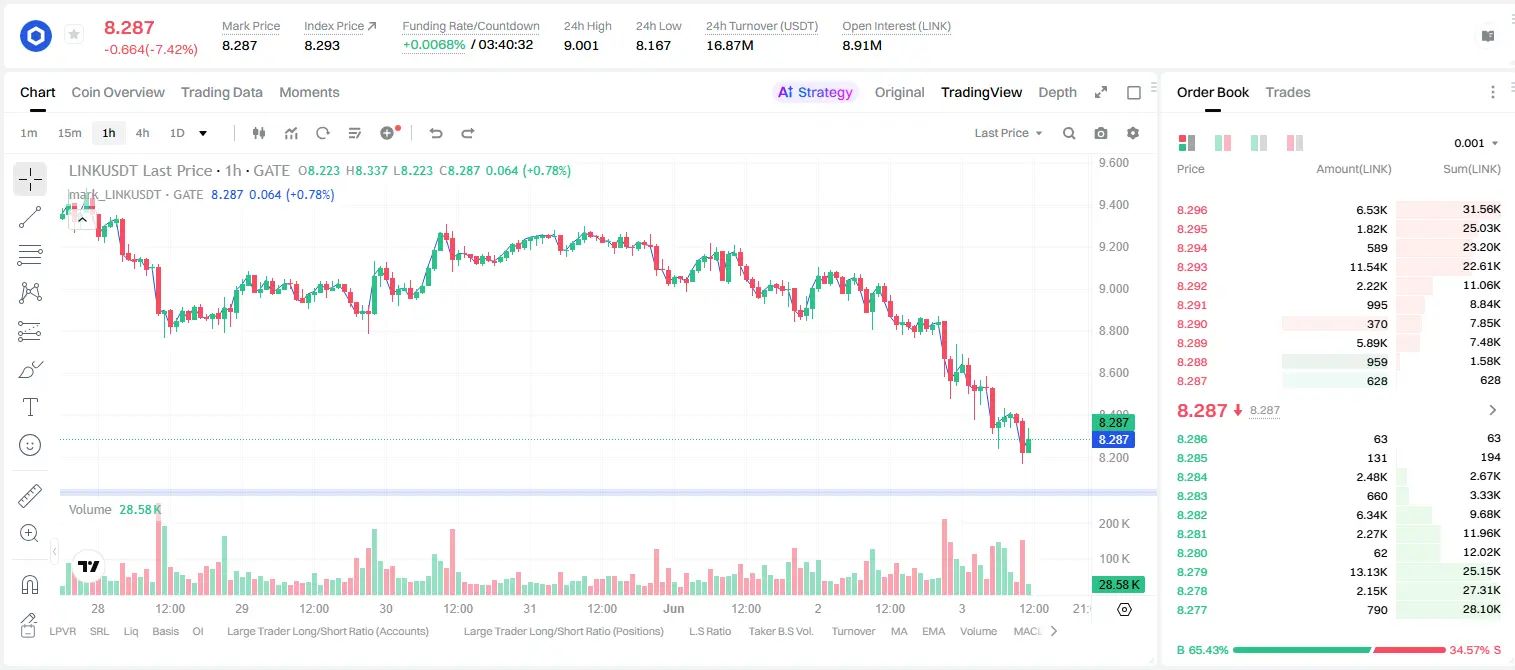This screenshot has width=1515, height=670.
Task: Click the buy/sell ratio bar
Action: click(1339, 650)
